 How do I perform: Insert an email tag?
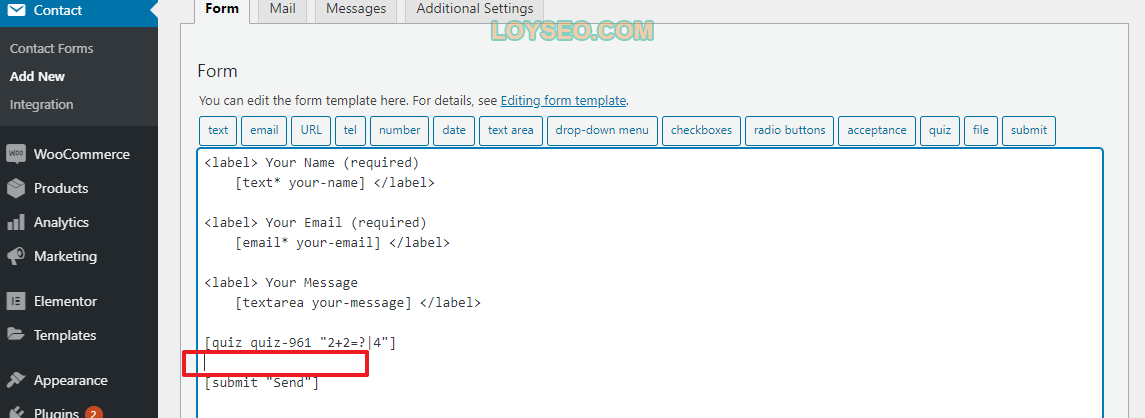264,130
